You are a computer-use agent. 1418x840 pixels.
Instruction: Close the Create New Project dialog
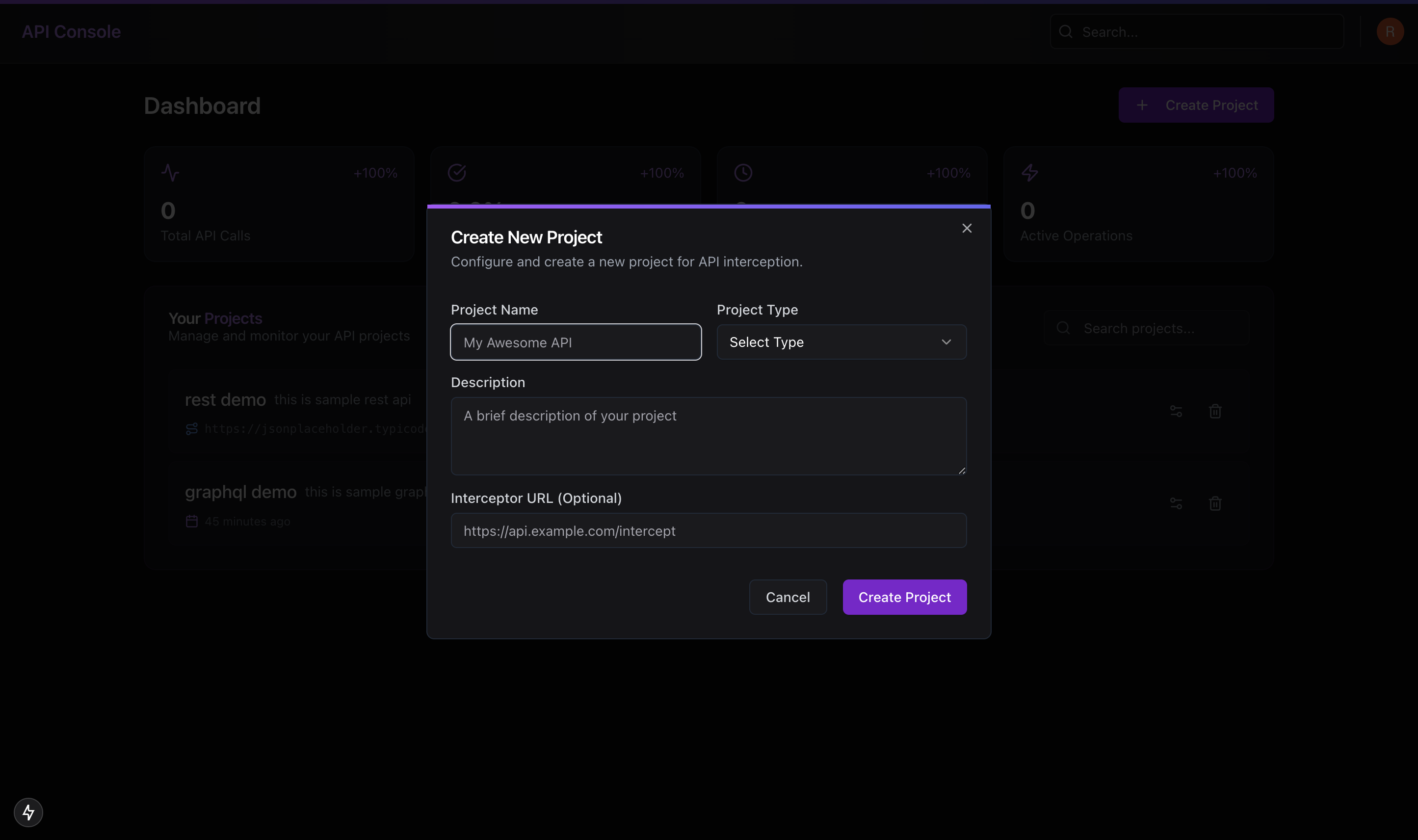(x=966, y=228)
